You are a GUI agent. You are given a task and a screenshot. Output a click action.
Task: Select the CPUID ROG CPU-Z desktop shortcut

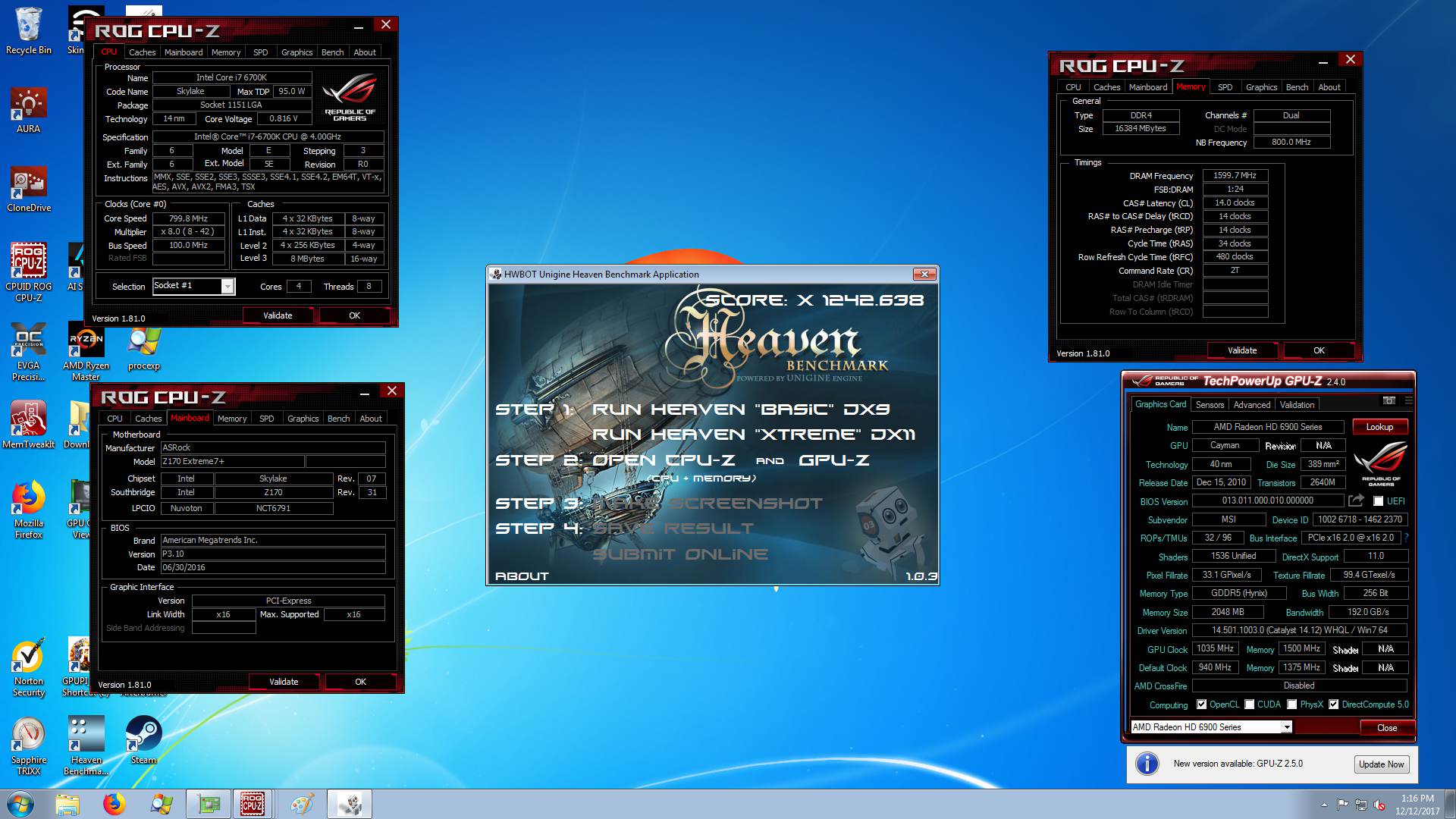(x=29, y=273)
